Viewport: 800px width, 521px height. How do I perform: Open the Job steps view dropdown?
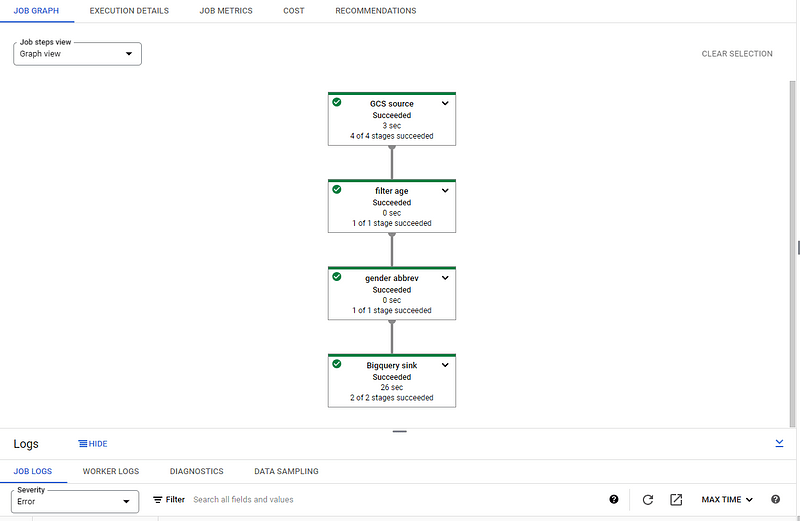pos(77,53)
